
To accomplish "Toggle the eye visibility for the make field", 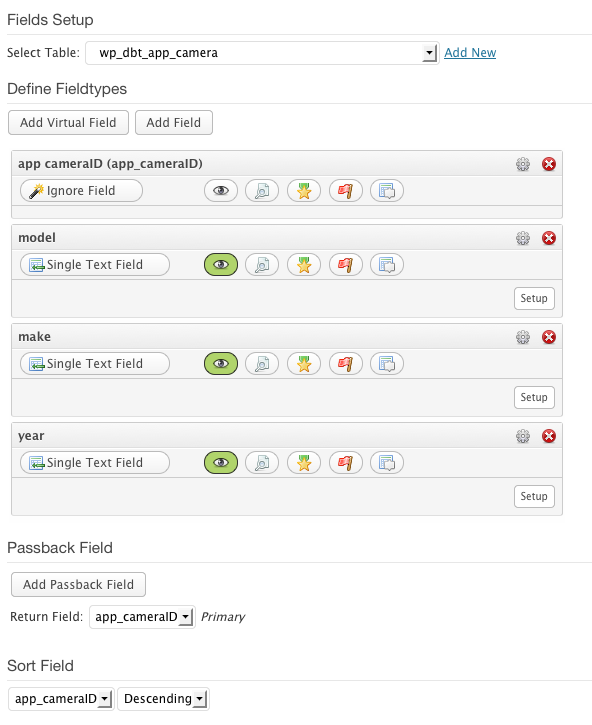I will (221, 363).
